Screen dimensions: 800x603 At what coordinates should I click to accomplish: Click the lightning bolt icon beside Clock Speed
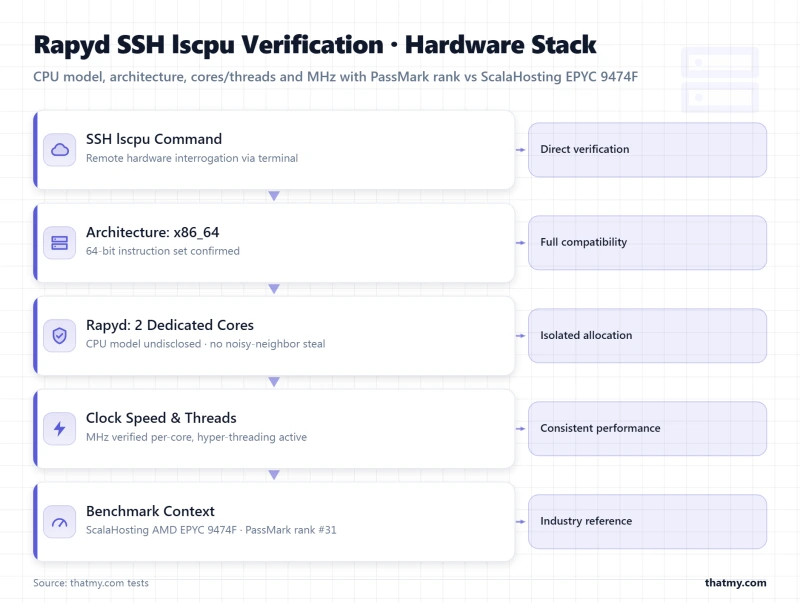click(x=60, y=429)
